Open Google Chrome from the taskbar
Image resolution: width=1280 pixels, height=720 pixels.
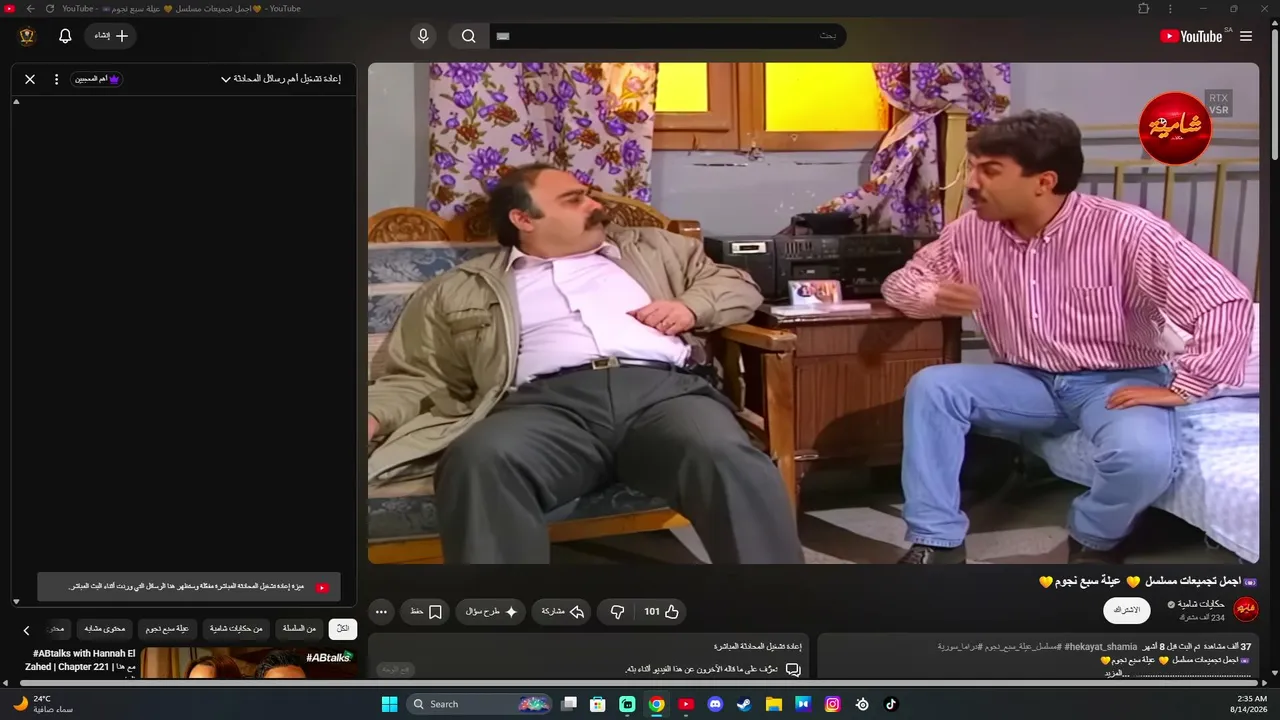point(656,704)
